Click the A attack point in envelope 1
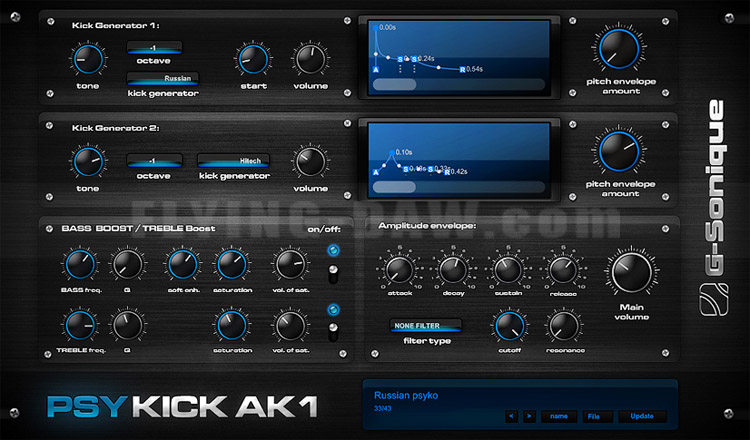This screenshot has height=440, width=750. click(x=376, y=70)
